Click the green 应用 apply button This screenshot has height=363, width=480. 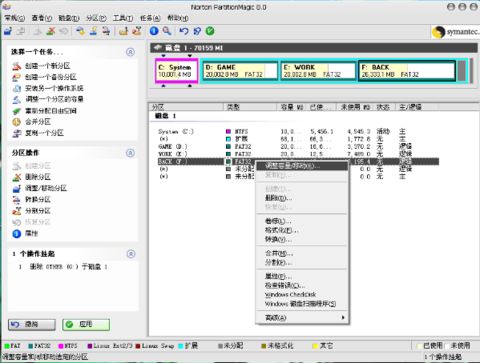tap(86, 324)
